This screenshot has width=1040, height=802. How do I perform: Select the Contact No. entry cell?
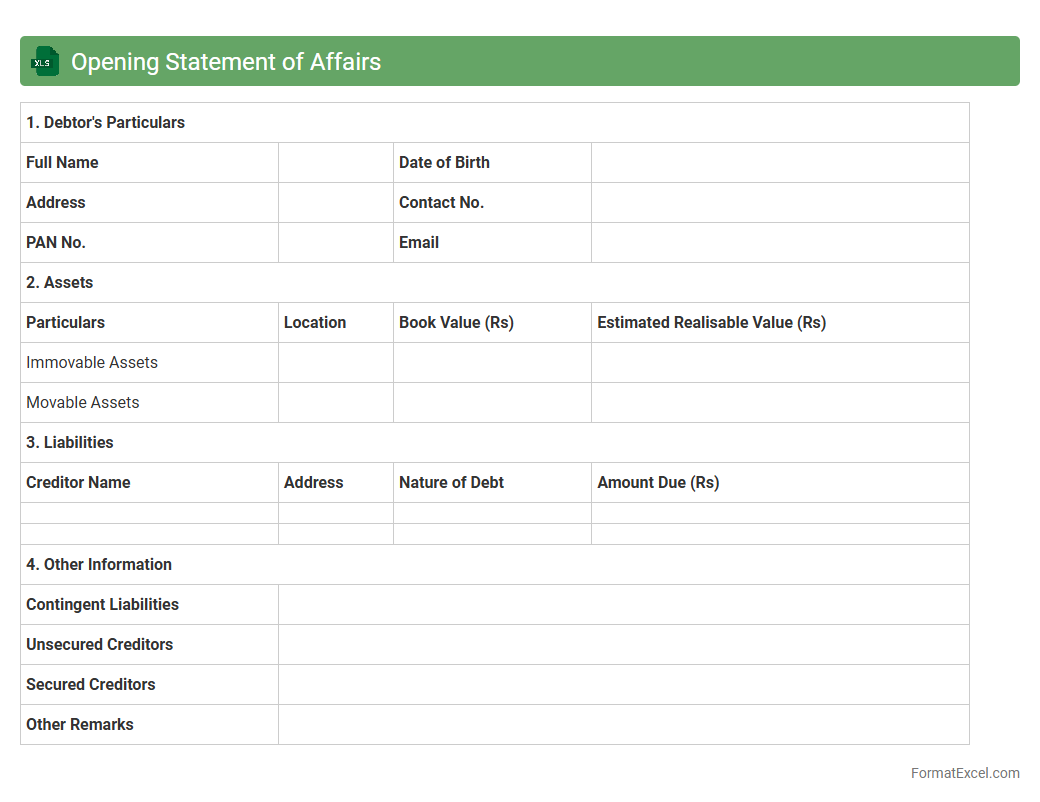tap(779, 202)
